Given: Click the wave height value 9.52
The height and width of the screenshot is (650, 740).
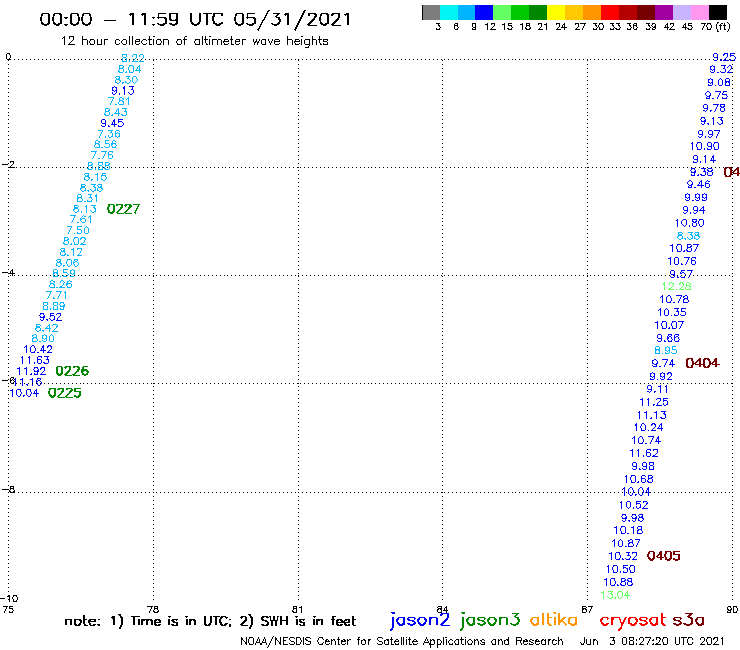Looking at the screenshot, I should tap(50, 317).
